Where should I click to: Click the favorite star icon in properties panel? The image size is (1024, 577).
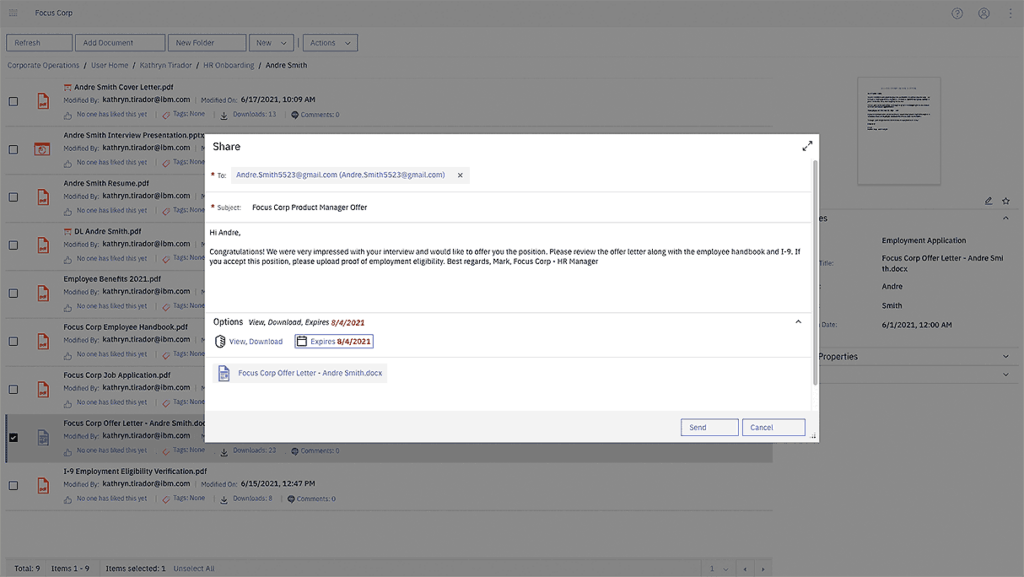1006,201
